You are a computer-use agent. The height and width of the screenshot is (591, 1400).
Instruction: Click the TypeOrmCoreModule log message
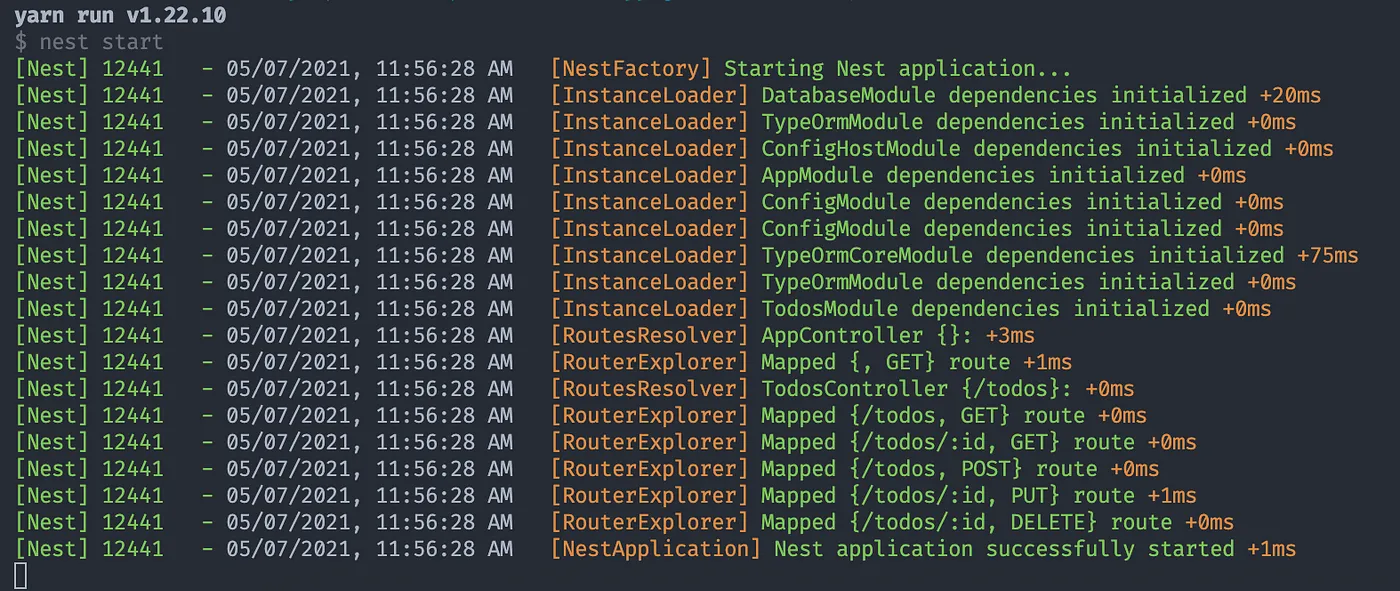(1022, 256)
